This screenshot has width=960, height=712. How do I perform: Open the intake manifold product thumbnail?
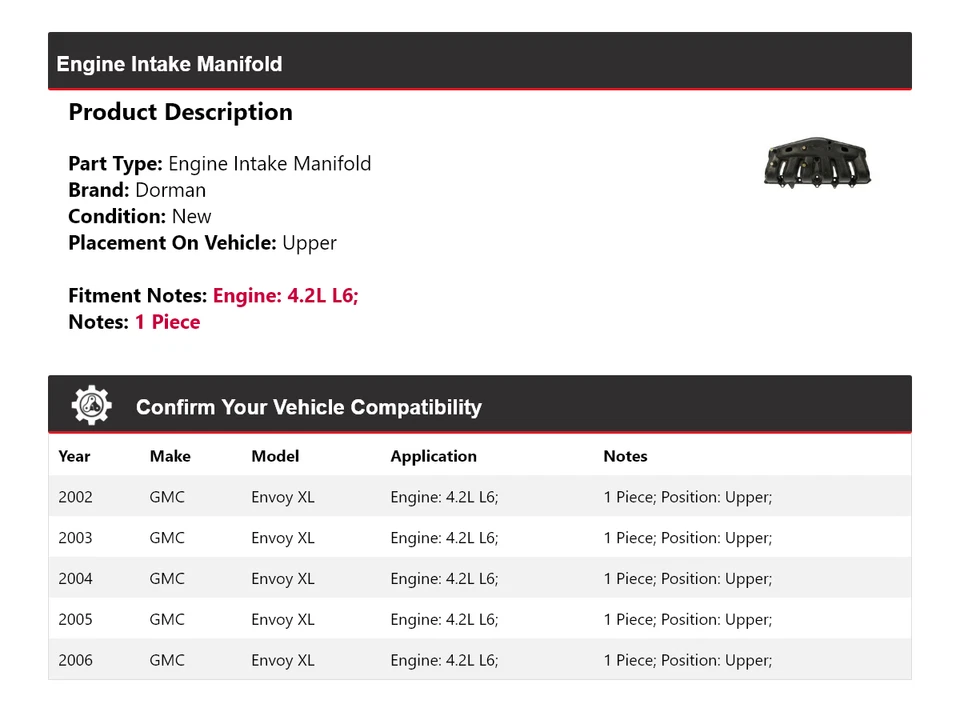click(817, 164)
